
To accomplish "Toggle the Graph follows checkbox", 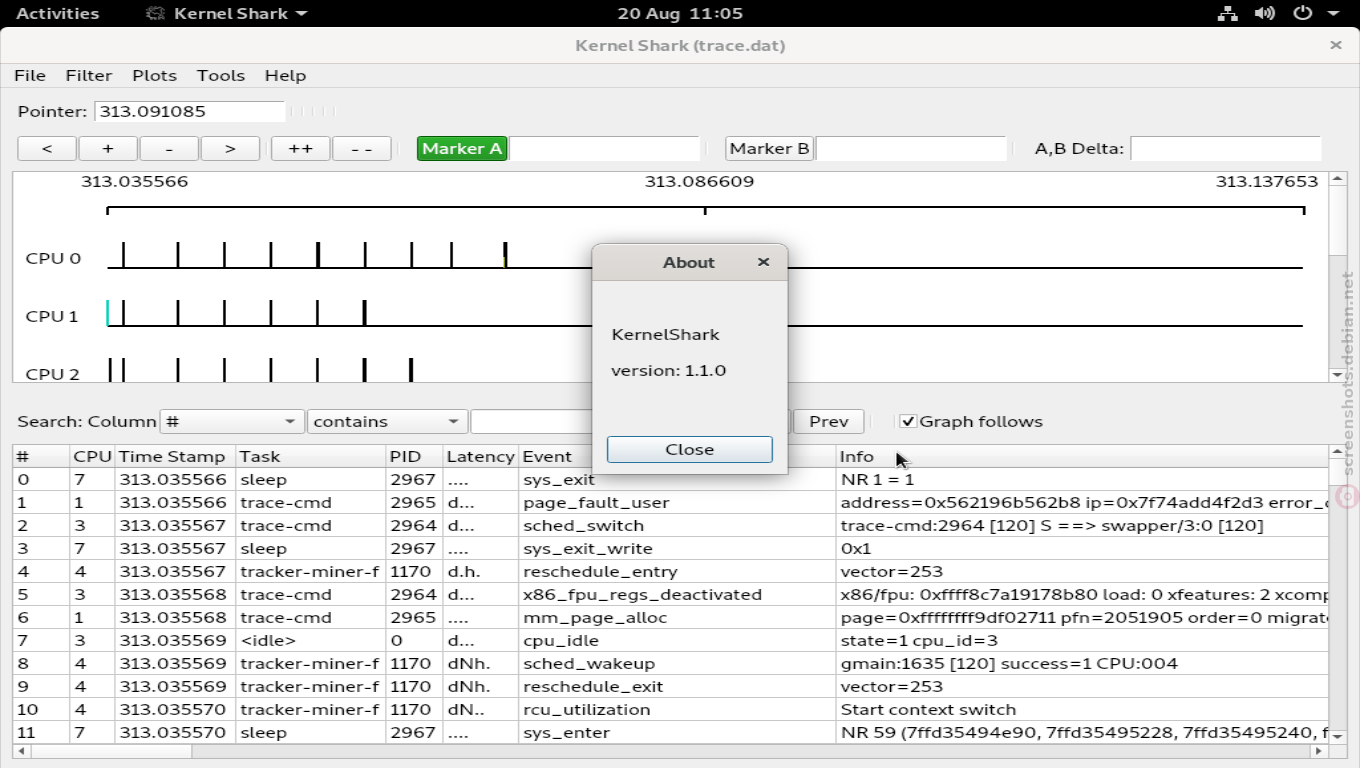I will (x=908, y=421).
